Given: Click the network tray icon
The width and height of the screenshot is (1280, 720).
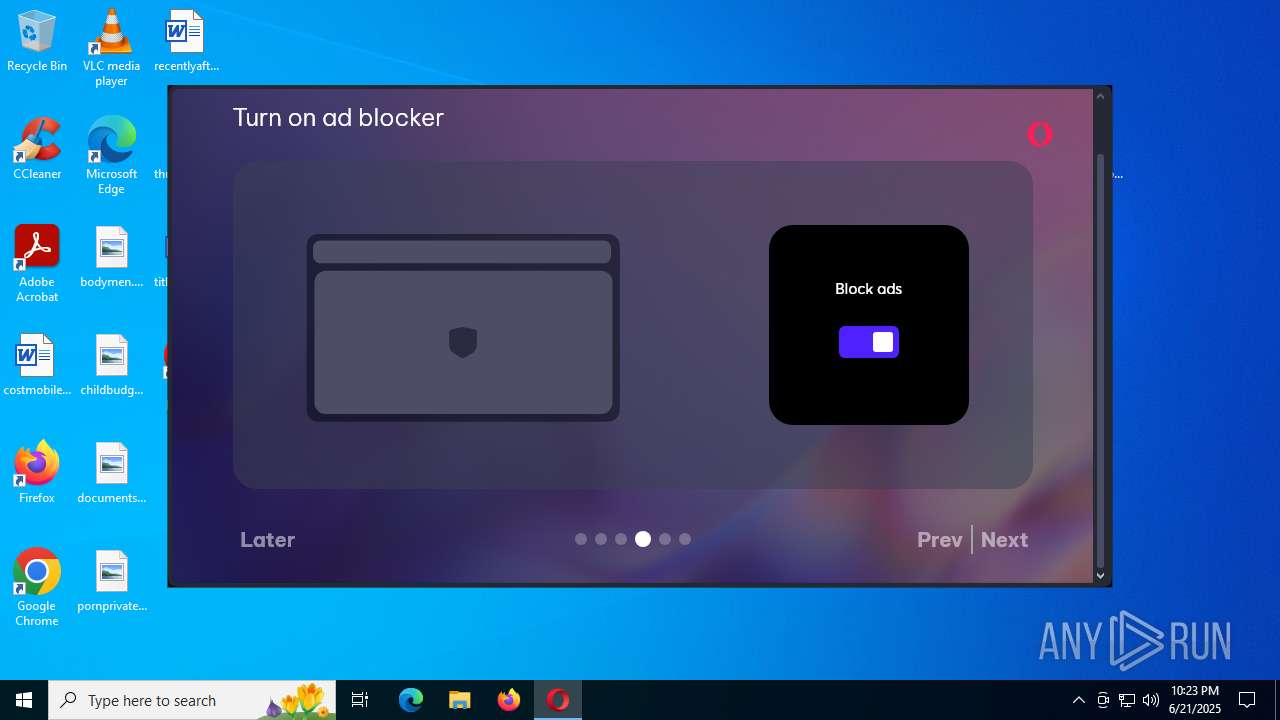Looking at the screenshot, I should 1127,700.
